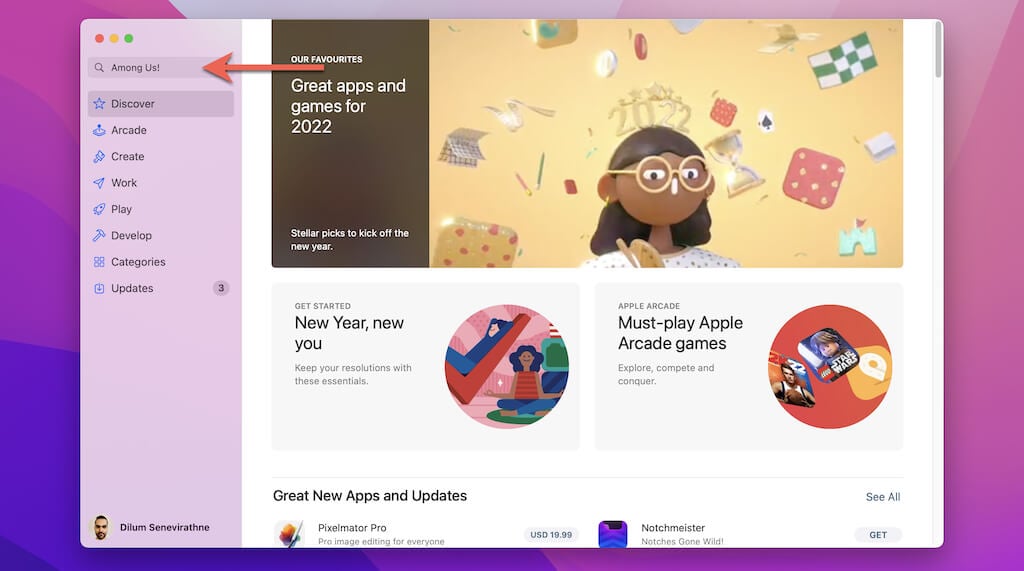Click 'Pro image editing for everyone' subtitle
The height and width of the screenshot is (571, 1024).
point(381,542)
